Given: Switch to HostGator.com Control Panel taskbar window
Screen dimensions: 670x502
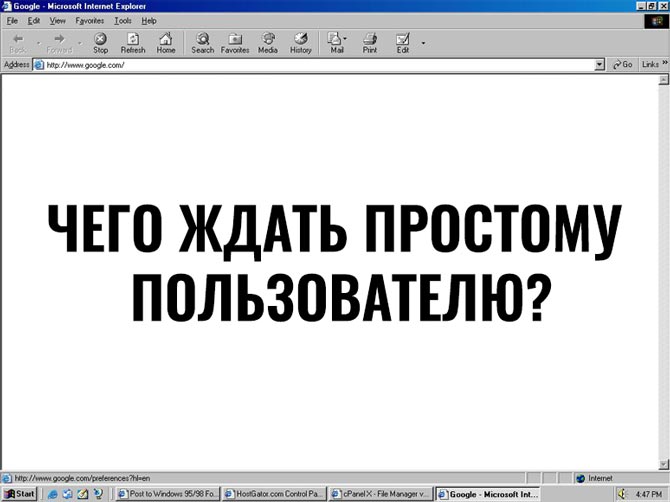Looking at the screenshot, I should click(x=274, y=494).
